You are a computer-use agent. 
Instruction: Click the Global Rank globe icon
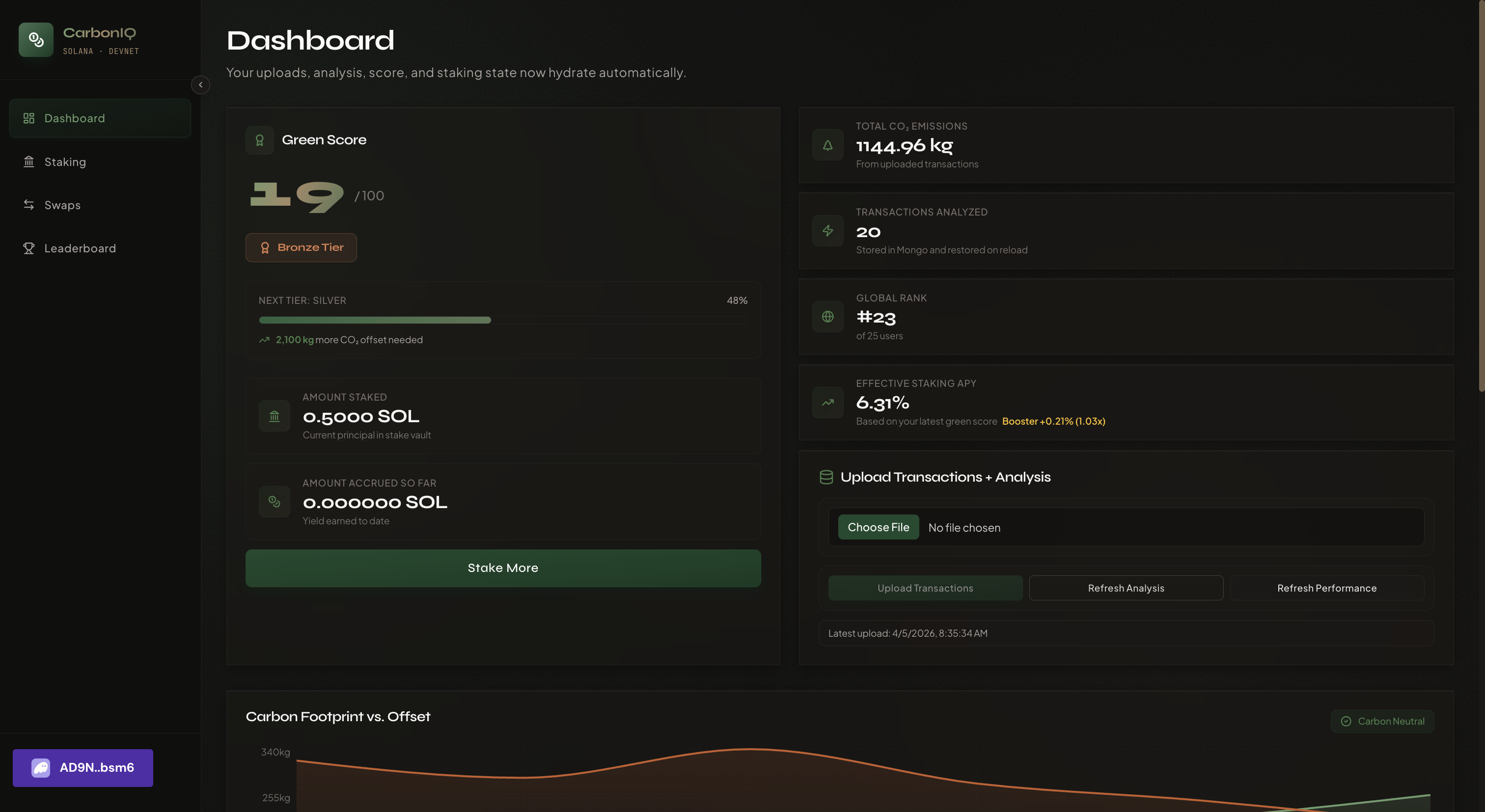pos(828,317)
